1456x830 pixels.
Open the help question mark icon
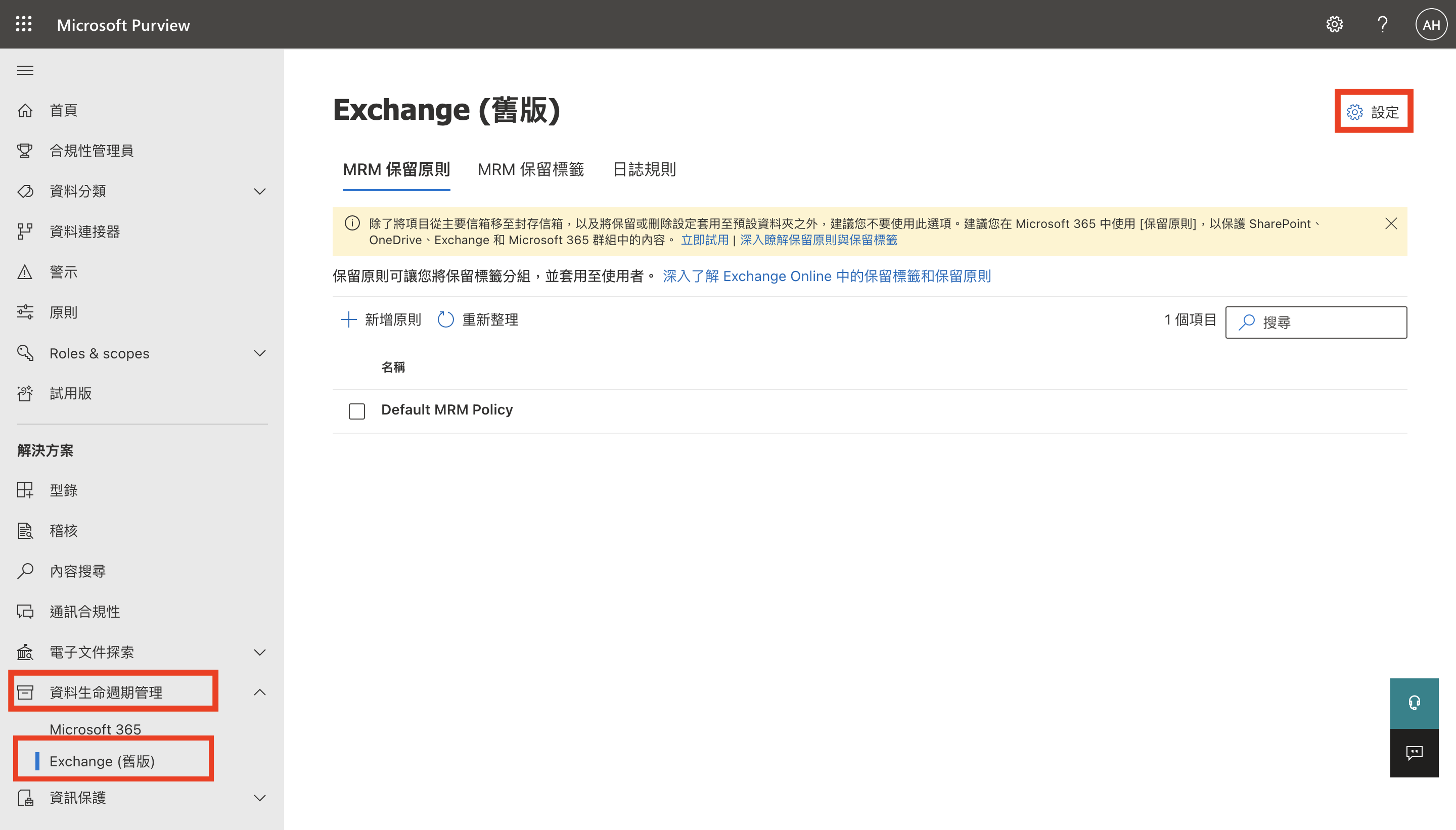click(1383, 24)
